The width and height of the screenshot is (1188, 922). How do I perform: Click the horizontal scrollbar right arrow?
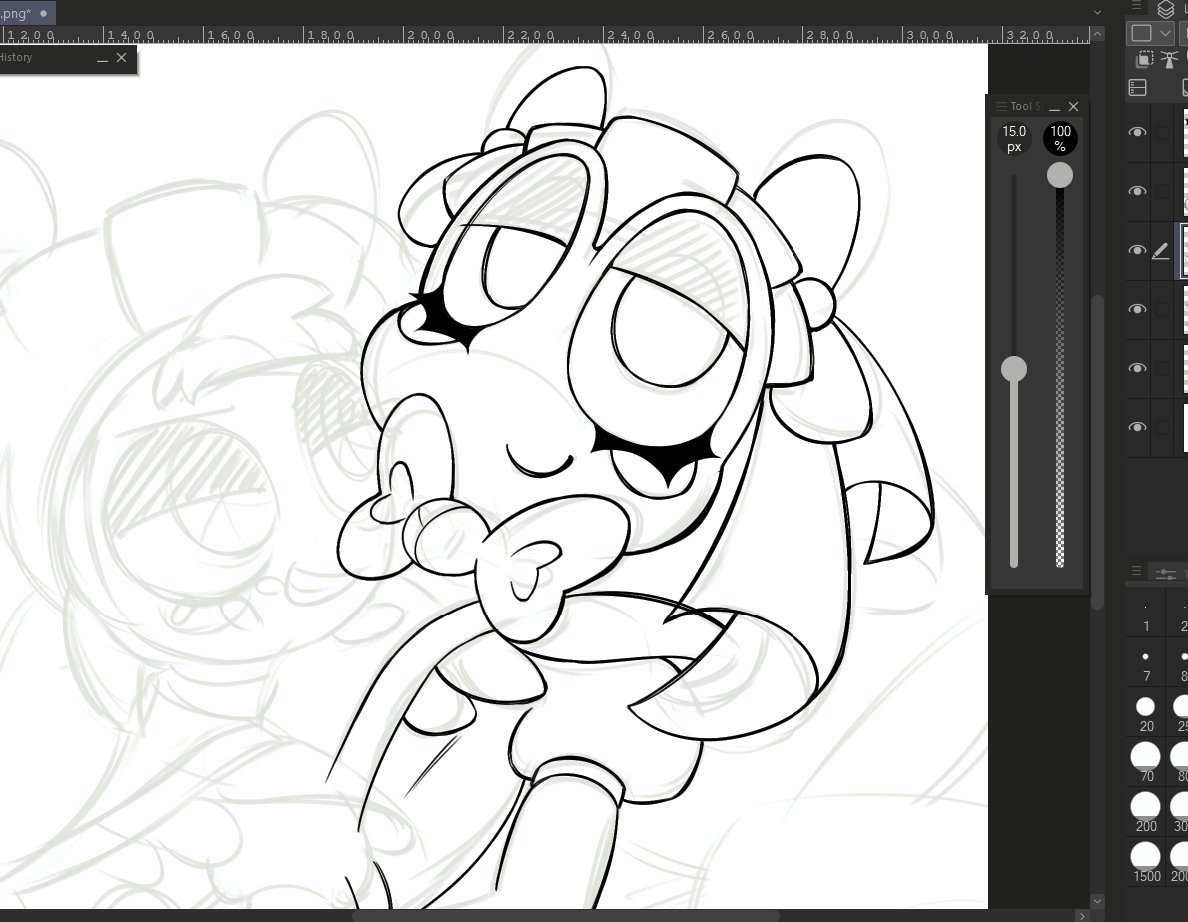1082,916
